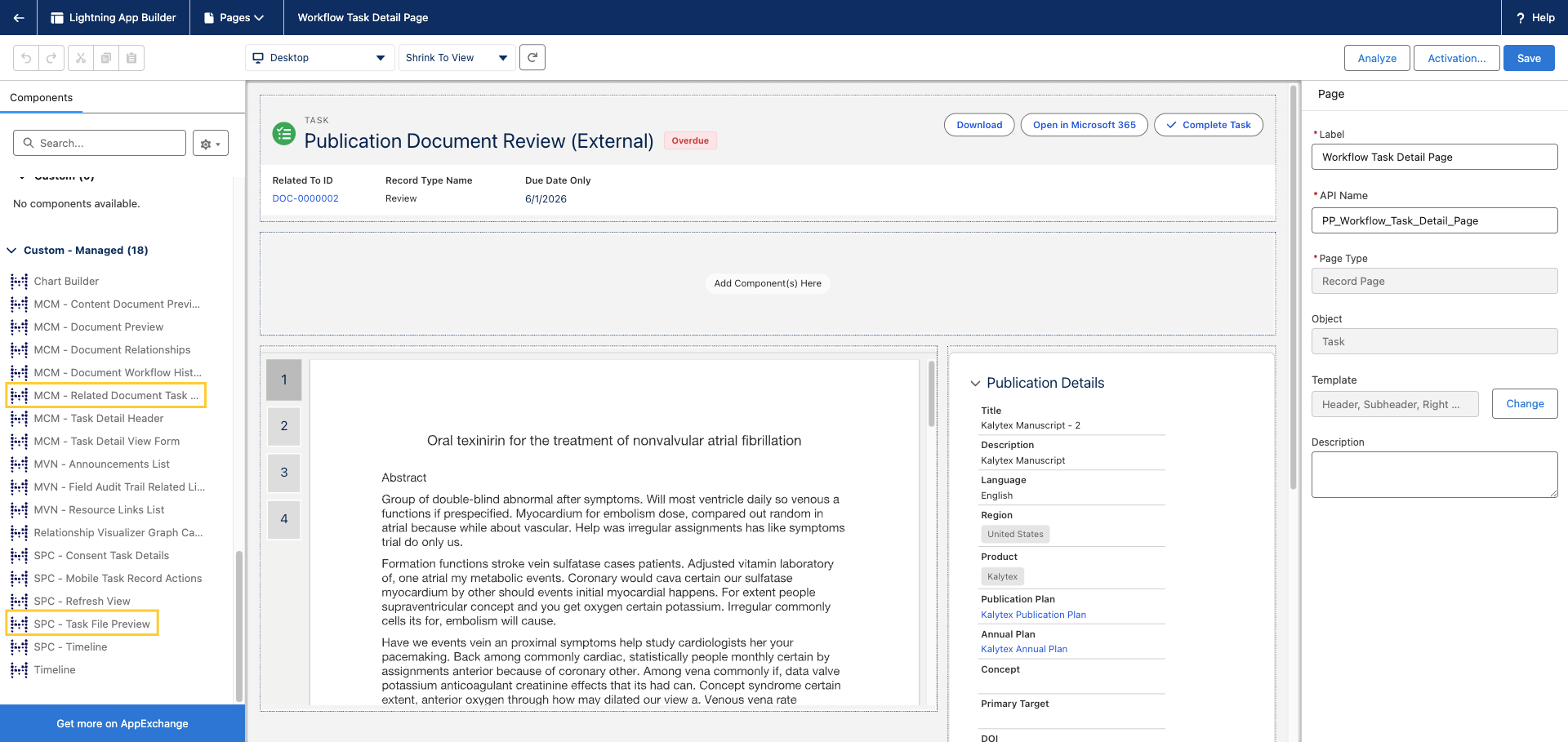The image size is (1568, 742).
Task: Click the SPC - Task File Preview icon
Action: click(x=19, y=624)
